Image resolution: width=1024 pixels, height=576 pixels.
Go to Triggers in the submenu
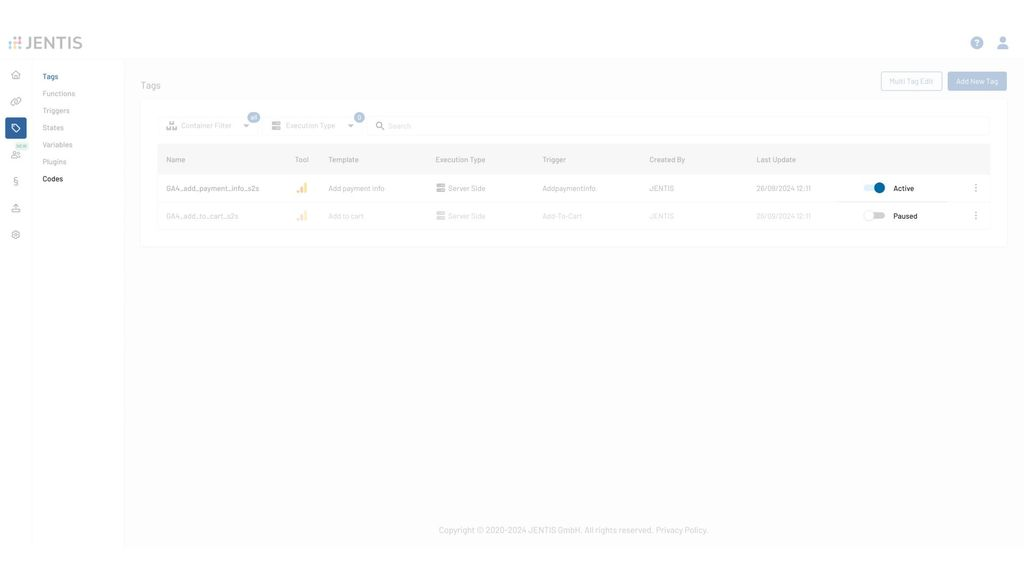[x=56, y=111]
